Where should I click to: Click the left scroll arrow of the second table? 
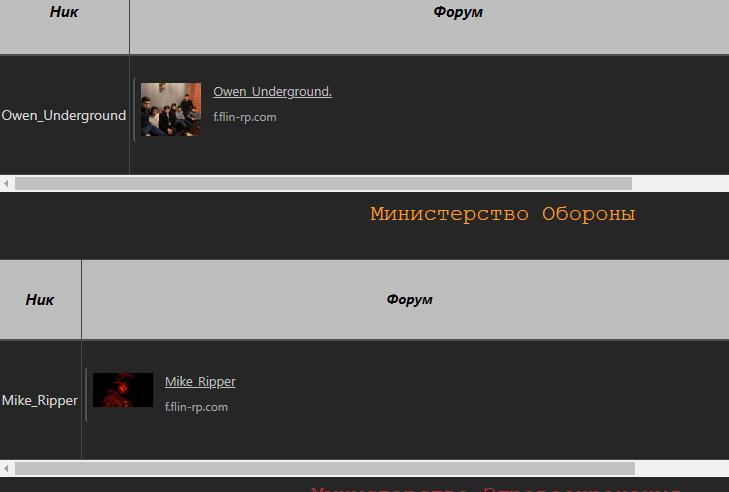(x=6, y=468)
